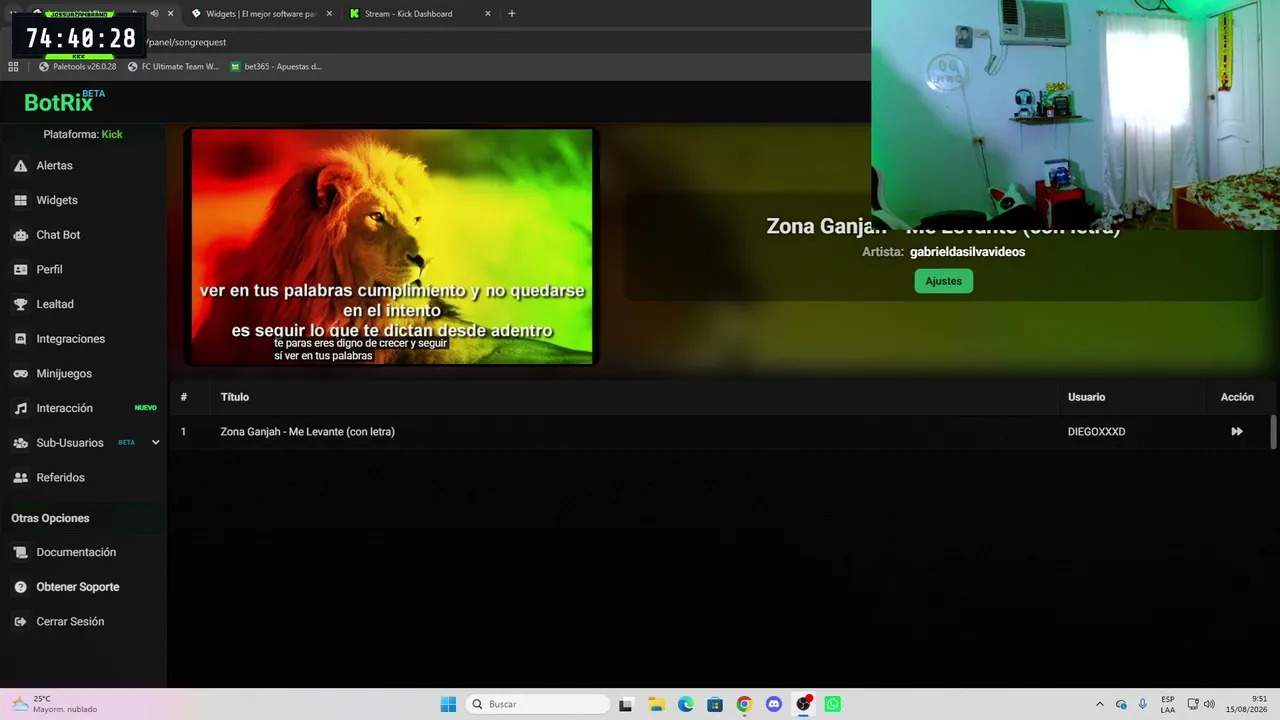Open network and volume tray icons
Image resolution: width=1280 pixels, height=720 pixels.
click(x=1201, y=704)
